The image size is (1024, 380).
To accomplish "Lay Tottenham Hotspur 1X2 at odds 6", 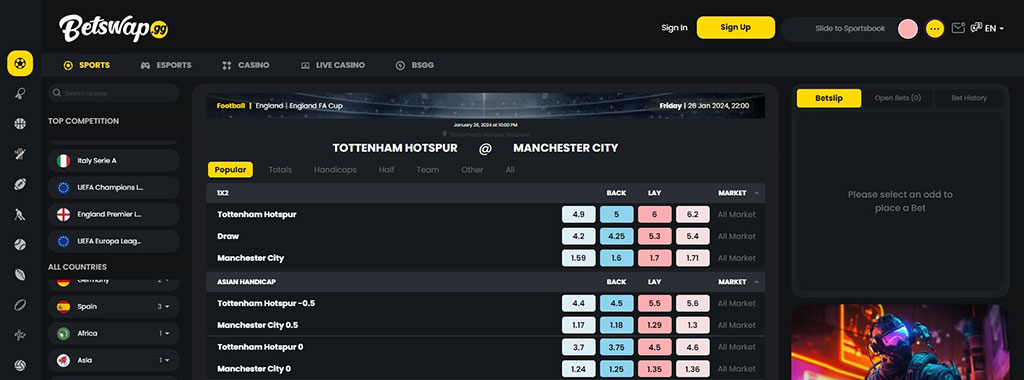I will pos(654,214).
